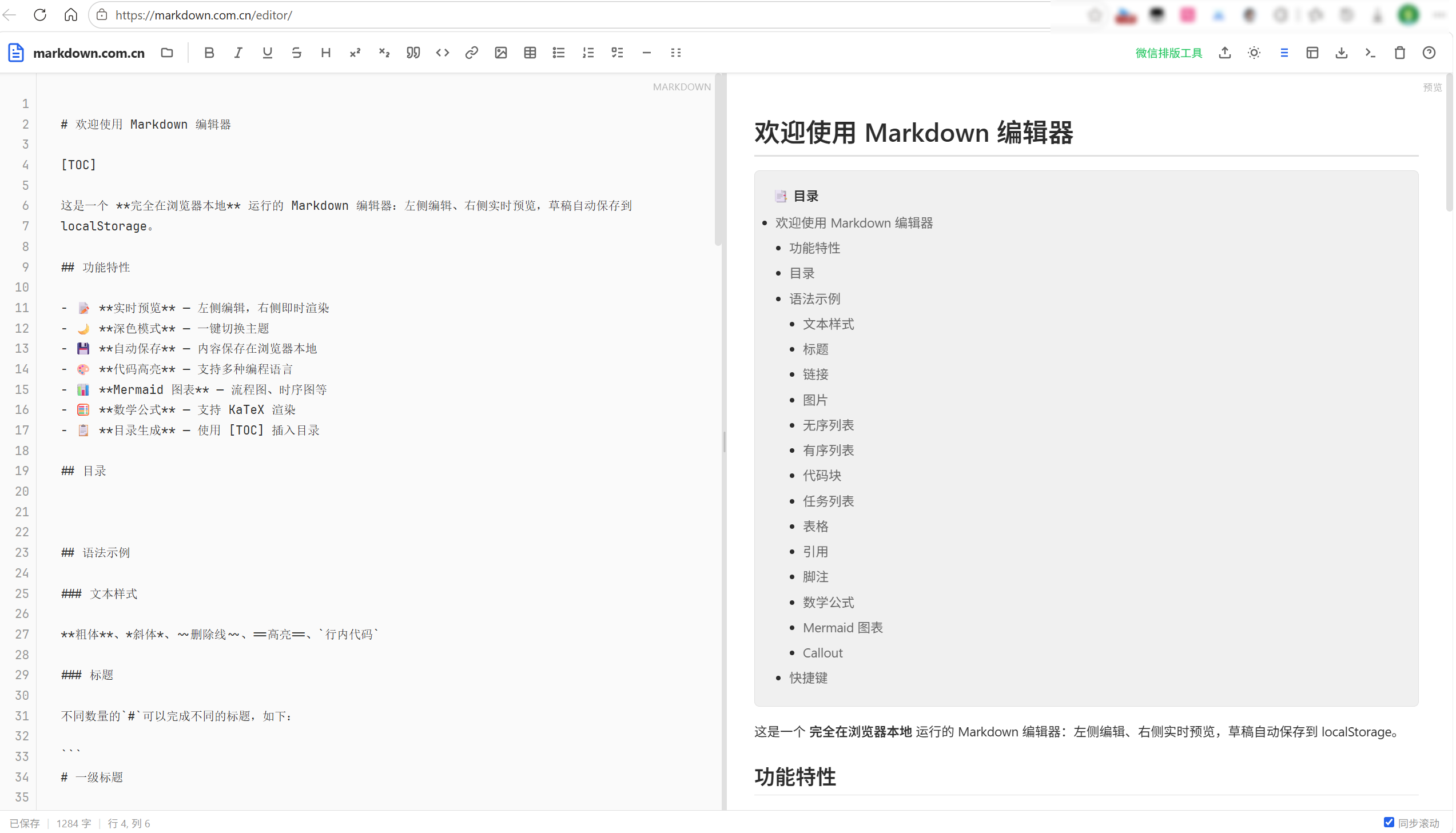Insert a hyperlink
This screenshot has width=1456, height=833.
(x=472, y=53)
